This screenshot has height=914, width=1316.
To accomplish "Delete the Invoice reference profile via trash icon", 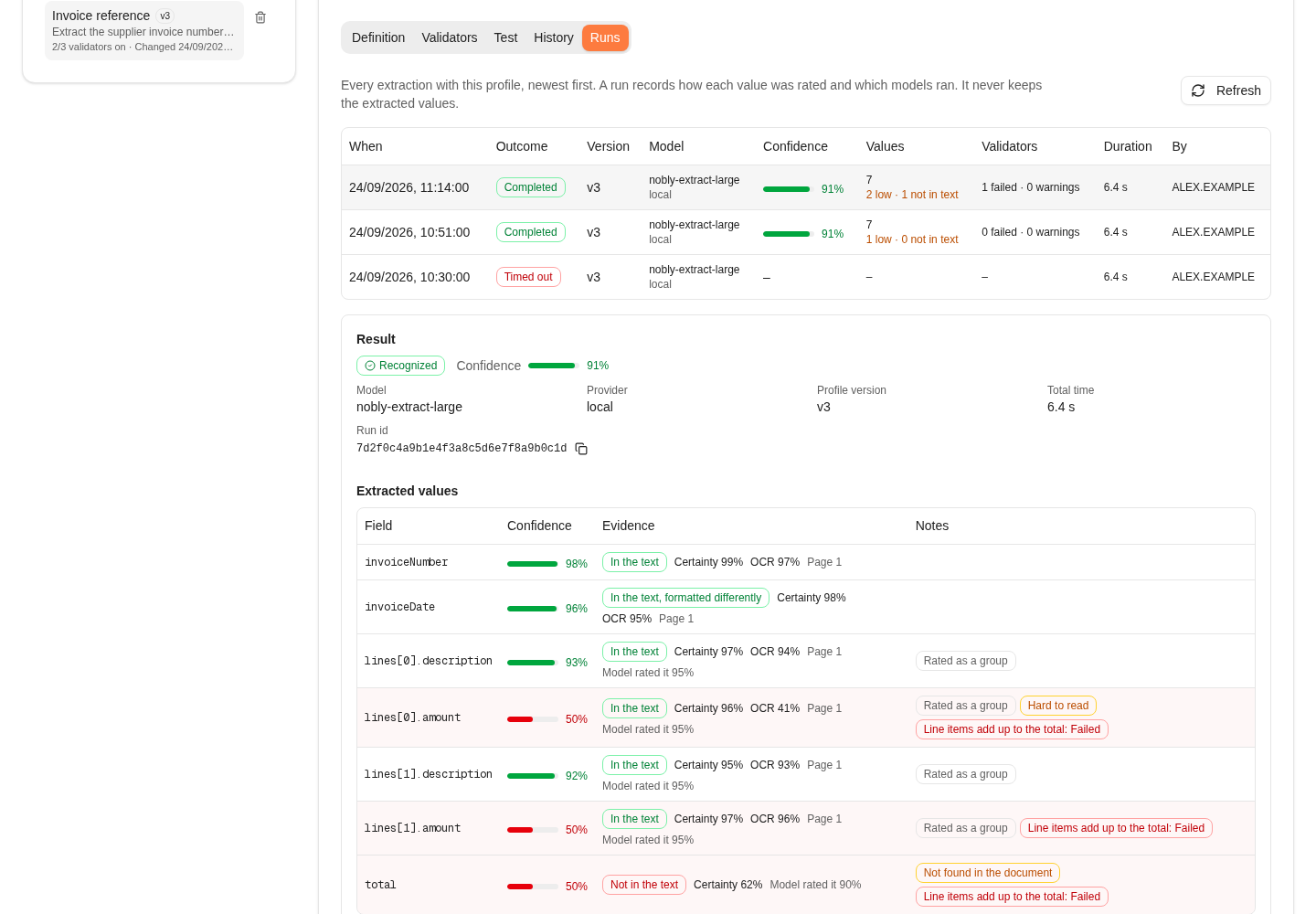I will coord(260,17).
